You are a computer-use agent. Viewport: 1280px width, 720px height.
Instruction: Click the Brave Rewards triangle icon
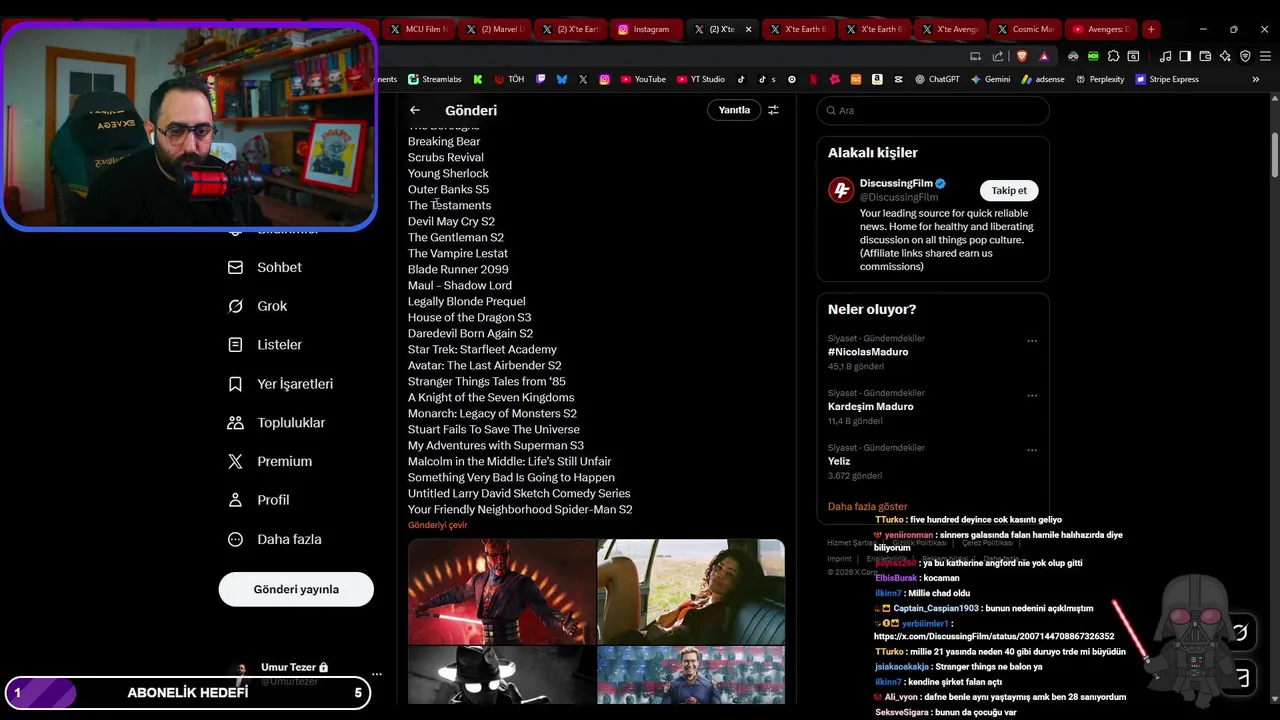1044,56
